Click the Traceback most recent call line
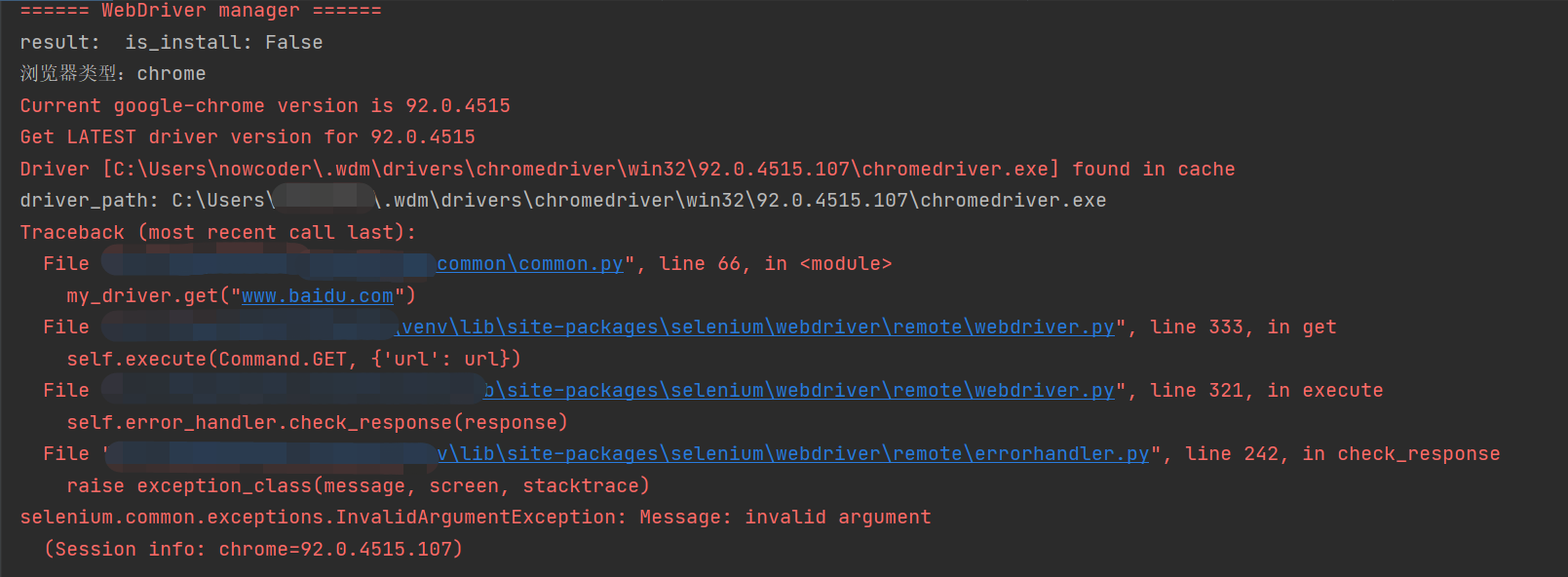The width and height of the screenshot is (1568, 577). coord(218,233)
